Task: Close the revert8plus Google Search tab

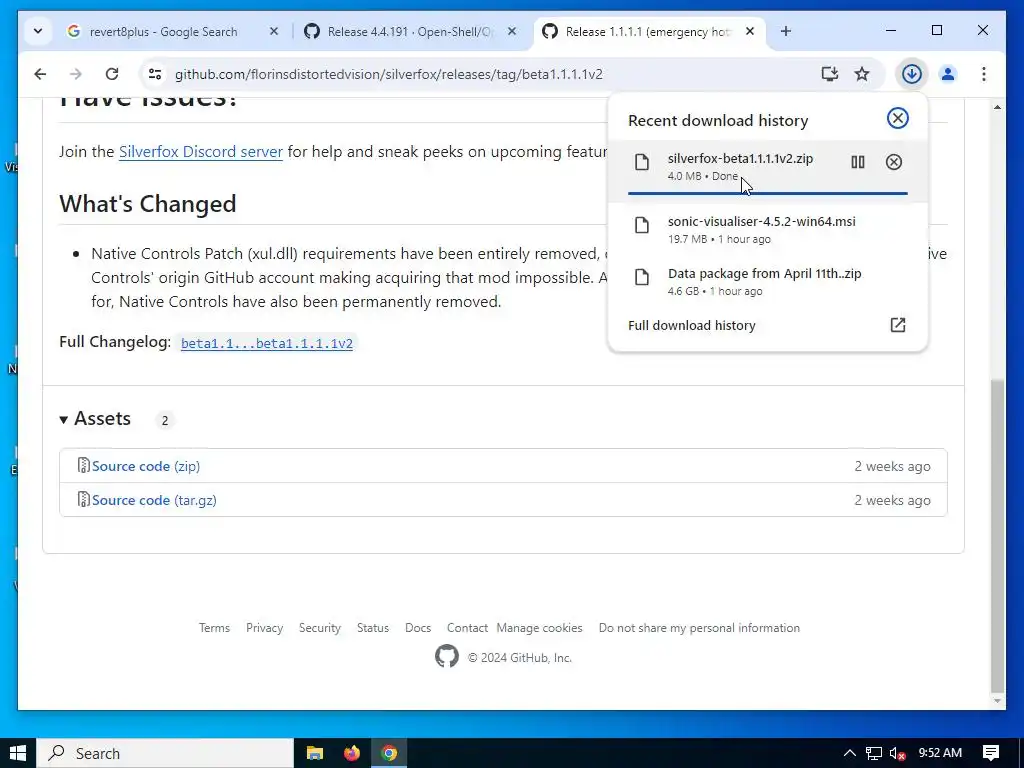Action: tap(274, 31)
